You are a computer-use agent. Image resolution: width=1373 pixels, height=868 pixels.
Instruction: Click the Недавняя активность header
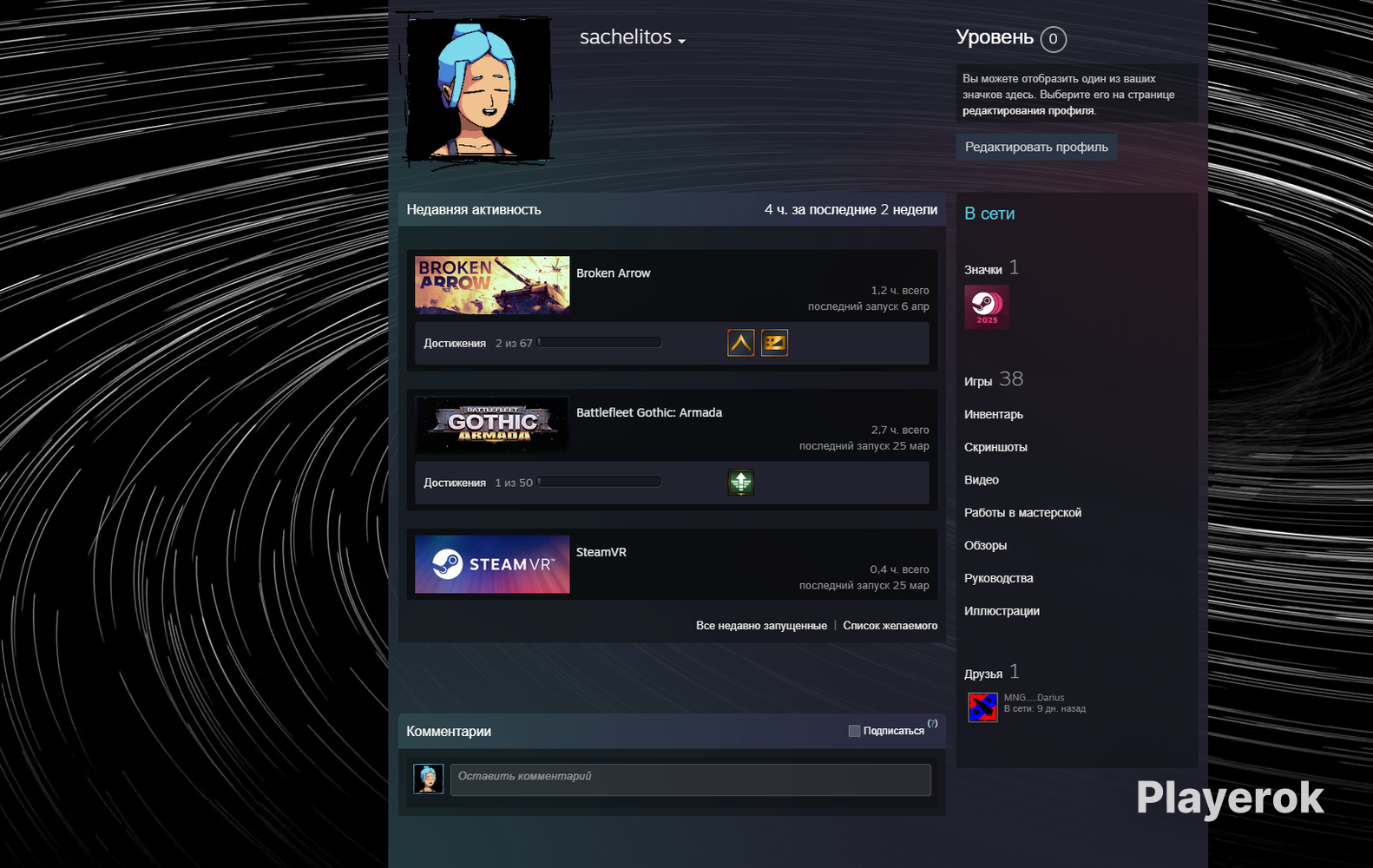point(474,209)
